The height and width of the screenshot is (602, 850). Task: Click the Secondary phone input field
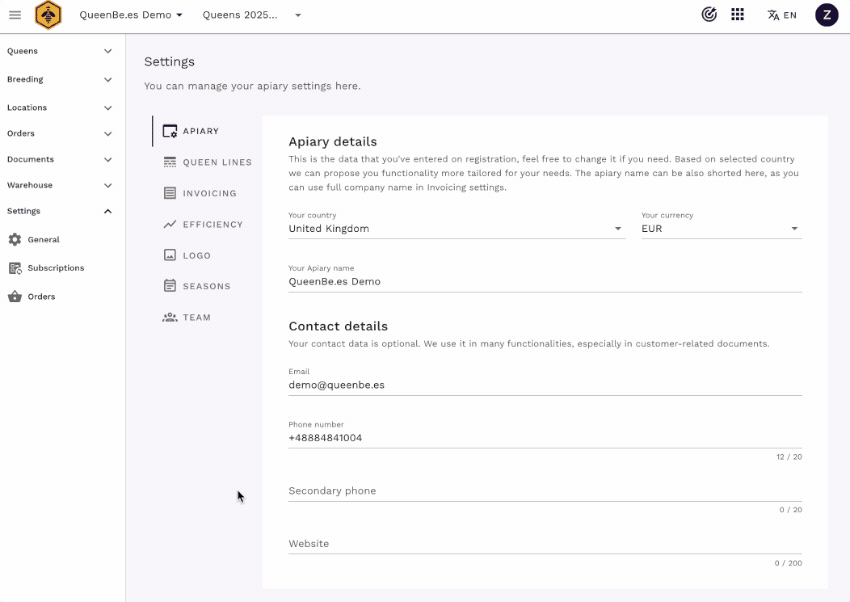click(544, 491)
